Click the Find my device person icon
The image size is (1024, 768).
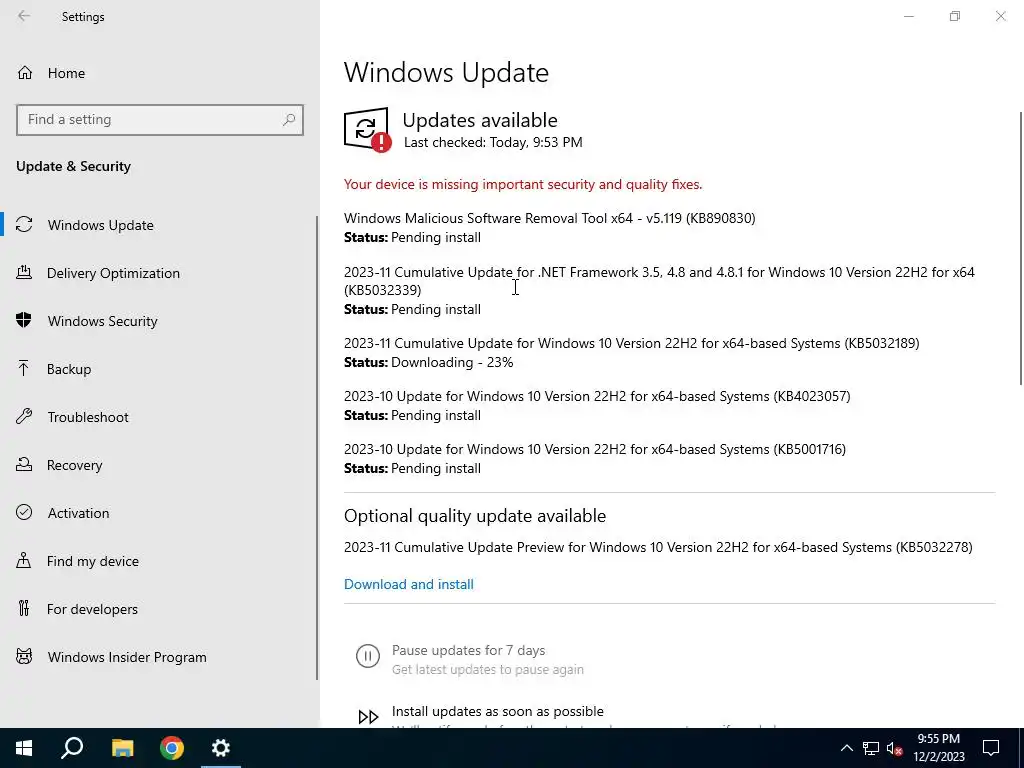tap(24, 560)
